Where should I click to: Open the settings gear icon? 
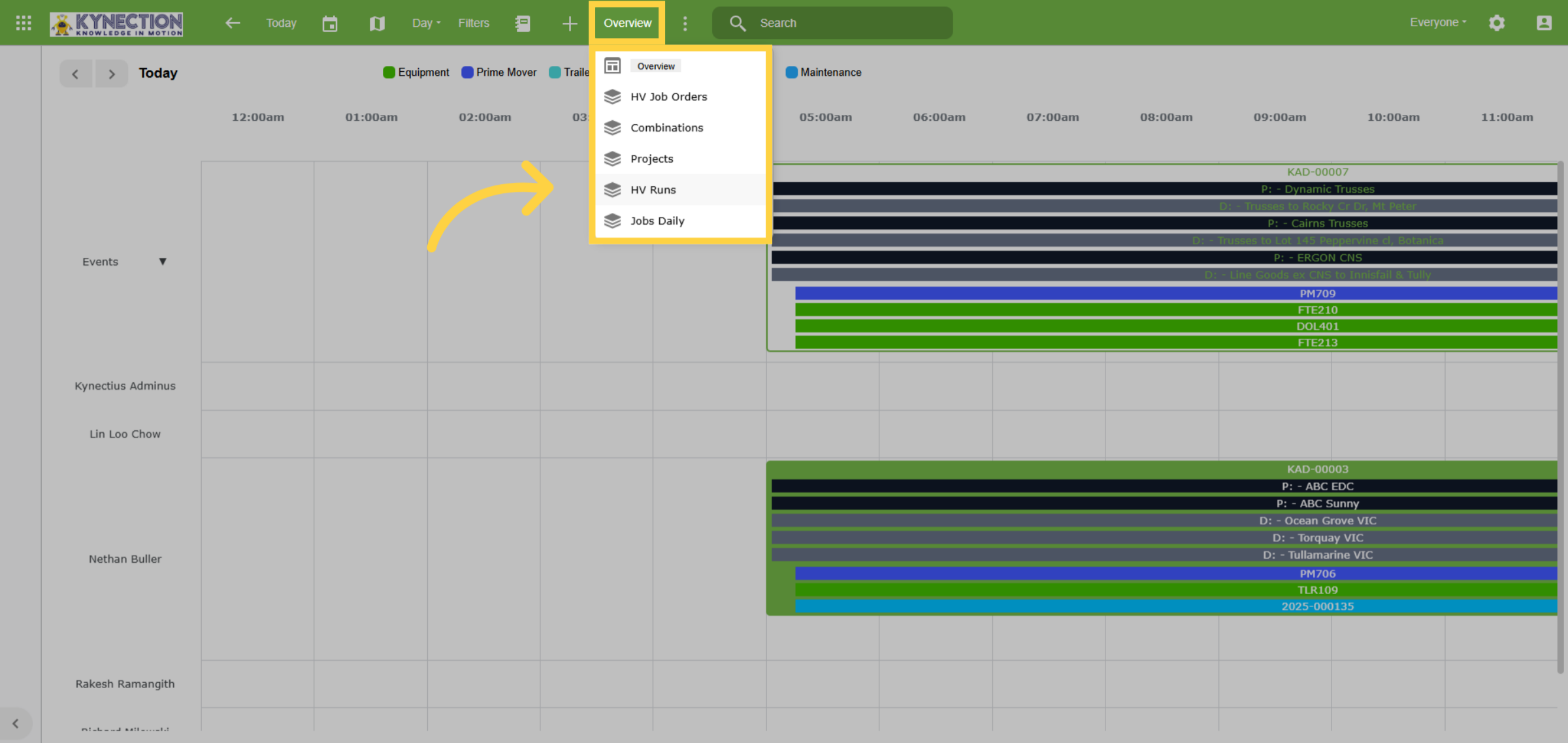coord(1497,23)
